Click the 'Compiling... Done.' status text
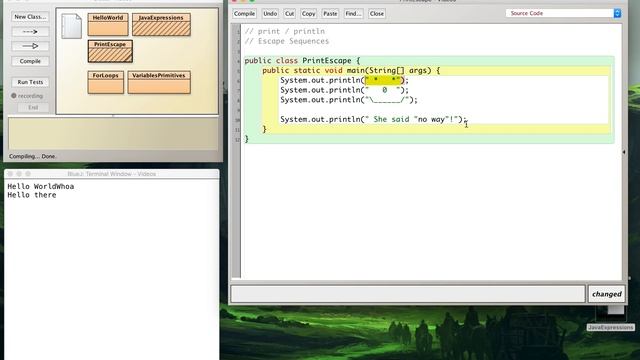The image size is (640, 360). click(33, 156)
